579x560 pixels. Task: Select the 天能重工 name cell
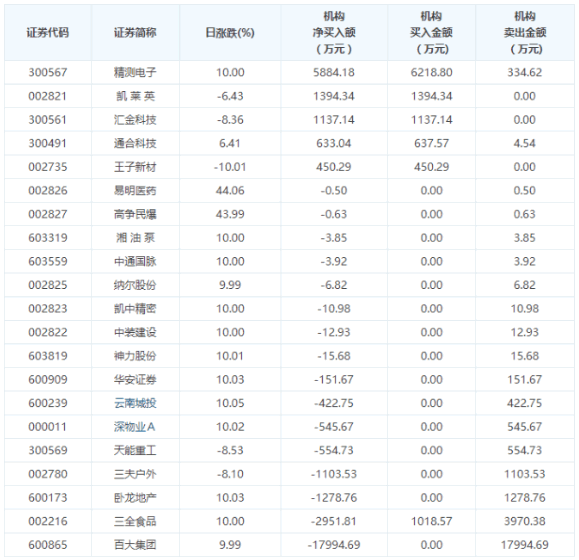[135, 450]
